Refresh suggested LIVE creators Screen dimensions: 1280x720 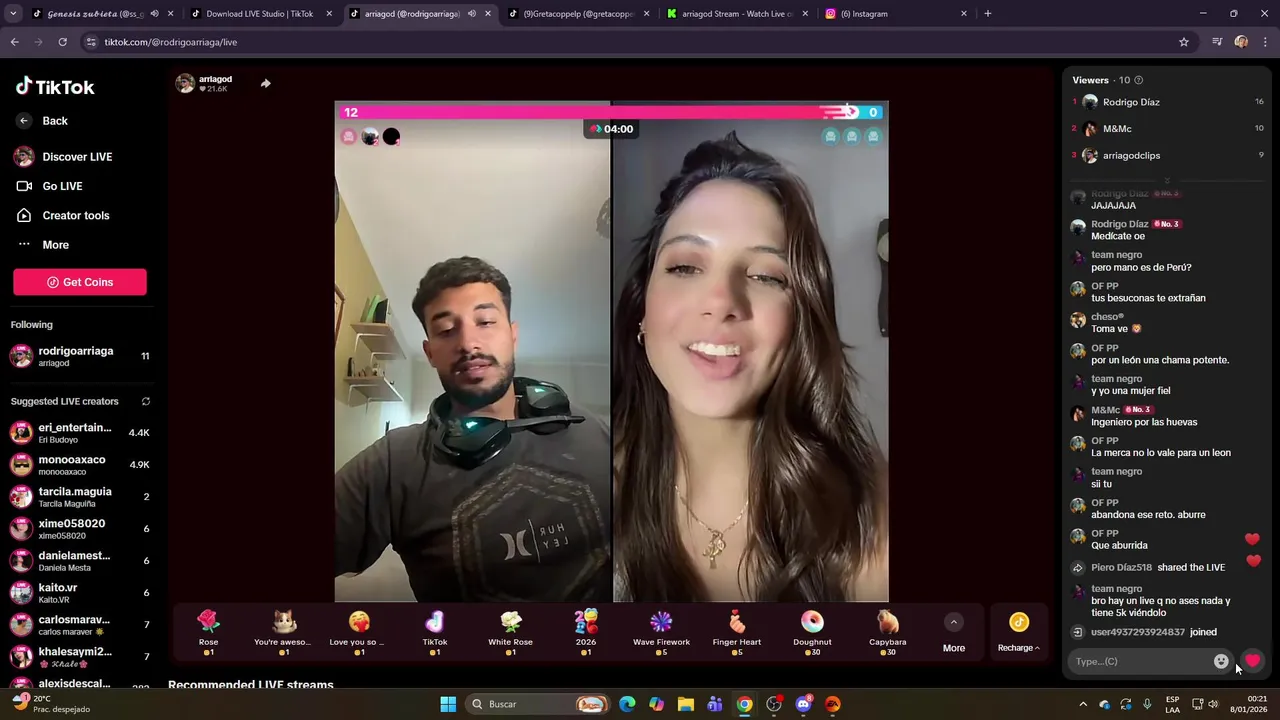coord(146,402)
